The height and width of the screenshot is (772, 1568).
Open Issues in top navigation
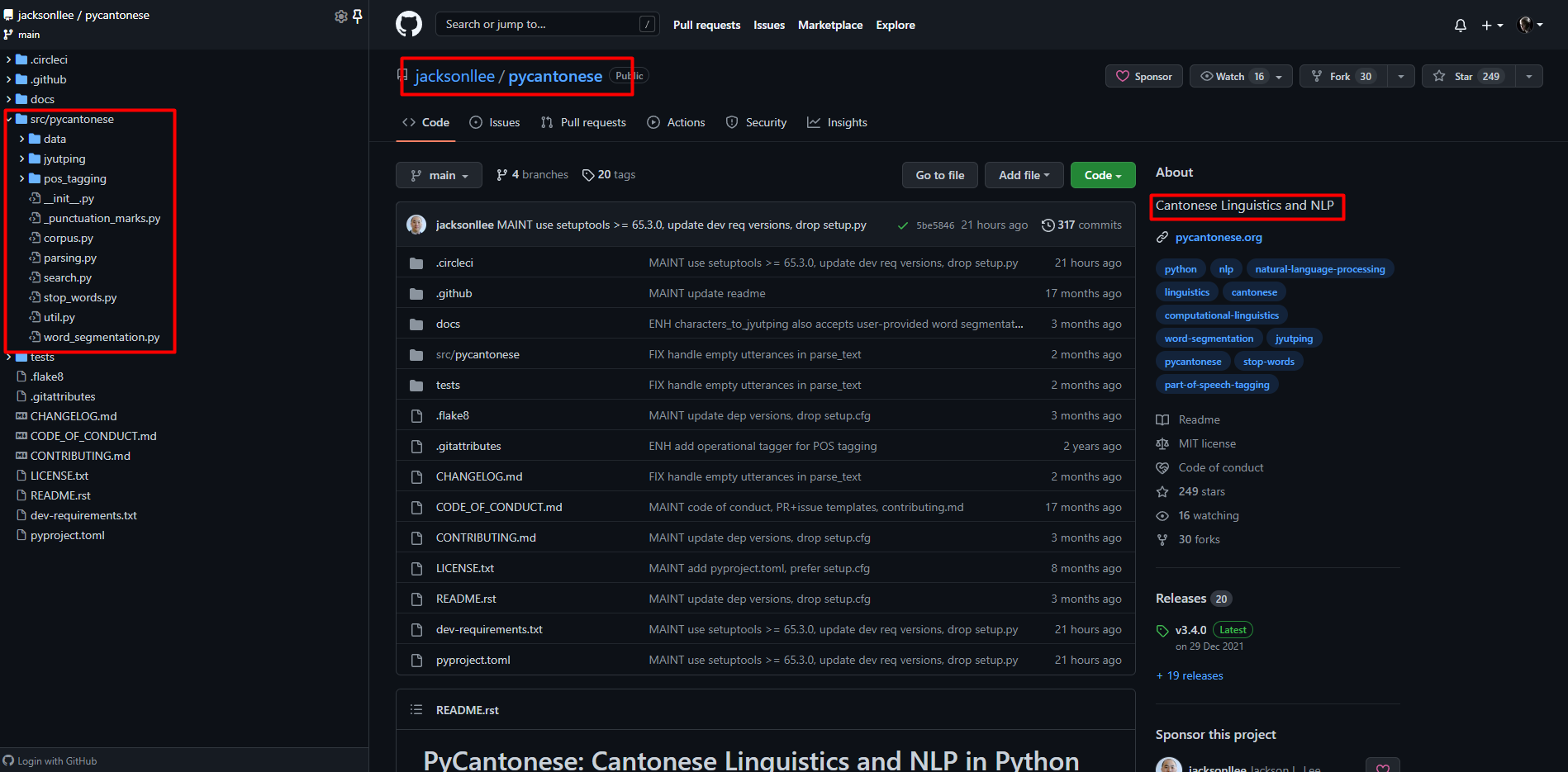click(x=769, y=25)
